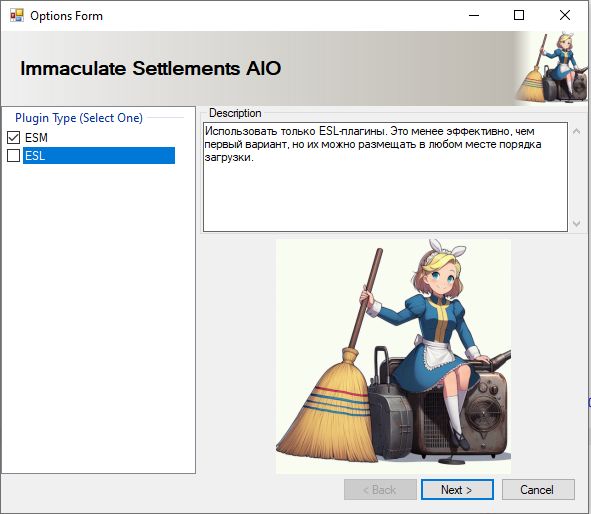Select the ESM list item label
Viewport: 591px width, 514px height.
click(x=36, y=138)
